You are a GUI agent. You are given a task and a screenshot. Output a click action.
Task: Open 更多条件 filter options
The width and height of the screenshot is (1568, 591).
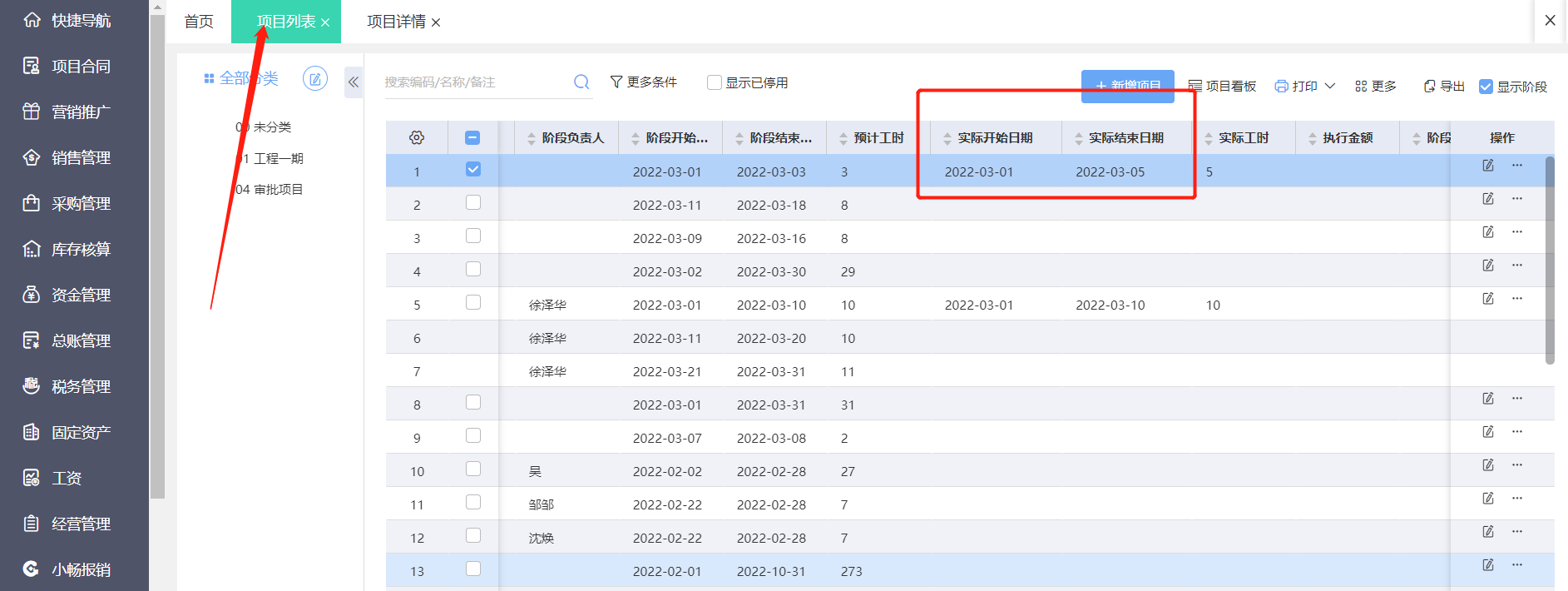click(x=644, y=82)
